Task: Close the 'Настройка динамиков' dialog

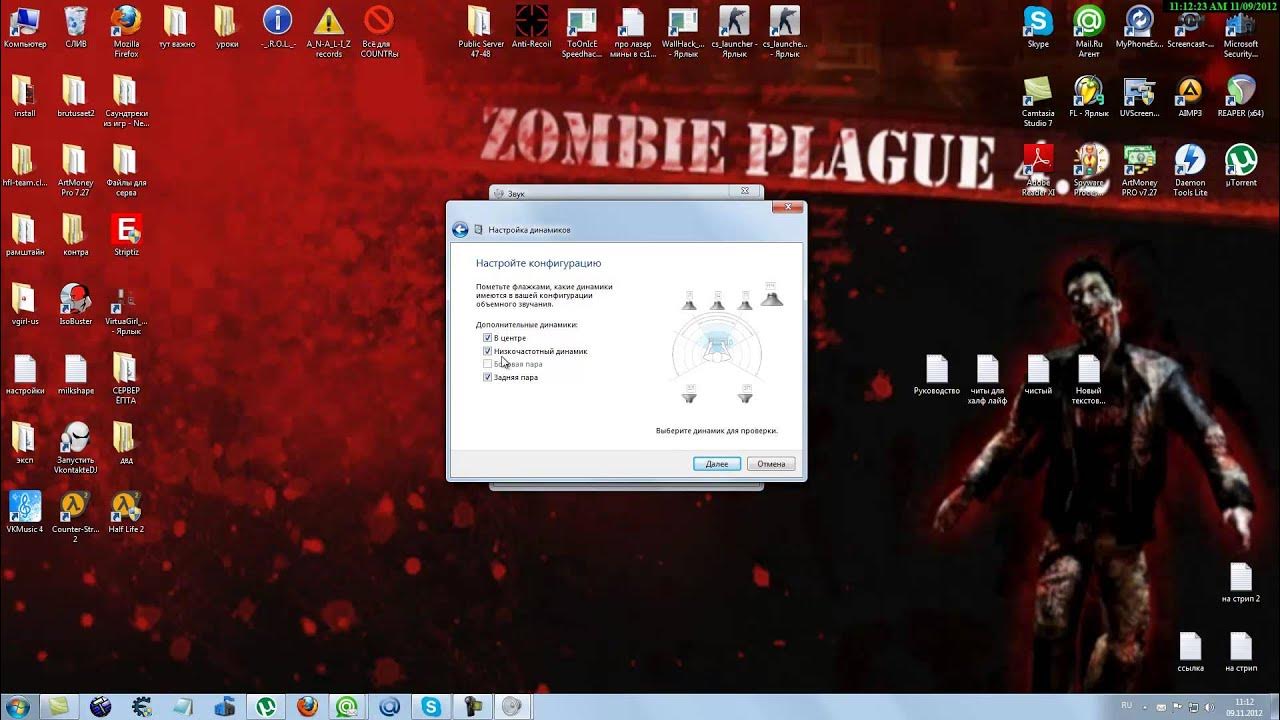Action: point(788,207)
